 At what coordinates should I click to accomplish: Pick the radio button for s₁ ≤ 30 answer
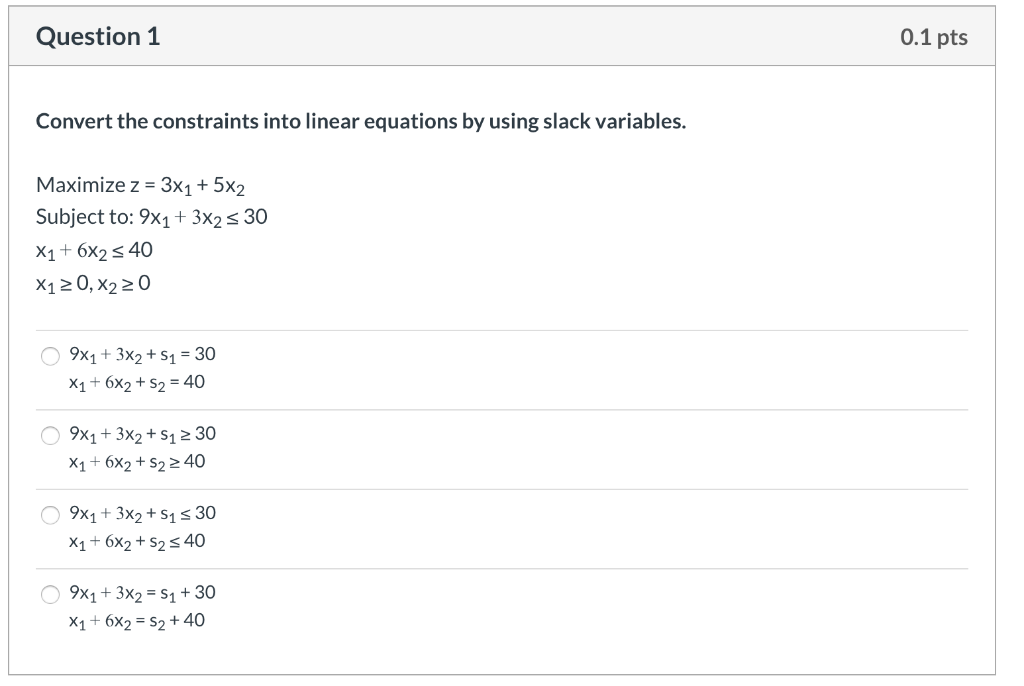[x=50, y=515]
